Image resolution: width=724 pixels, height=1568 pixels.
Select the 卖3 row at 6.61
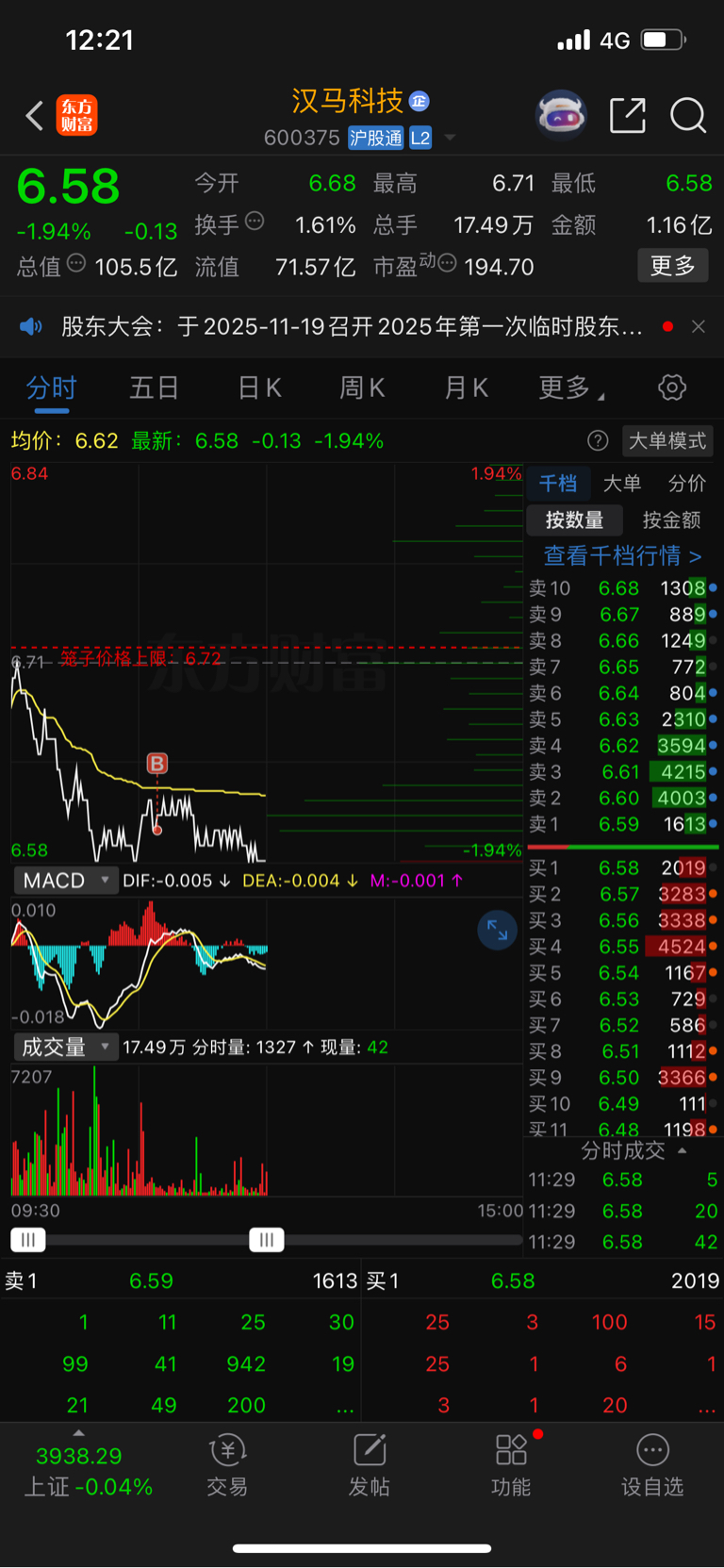click(622, 772)
